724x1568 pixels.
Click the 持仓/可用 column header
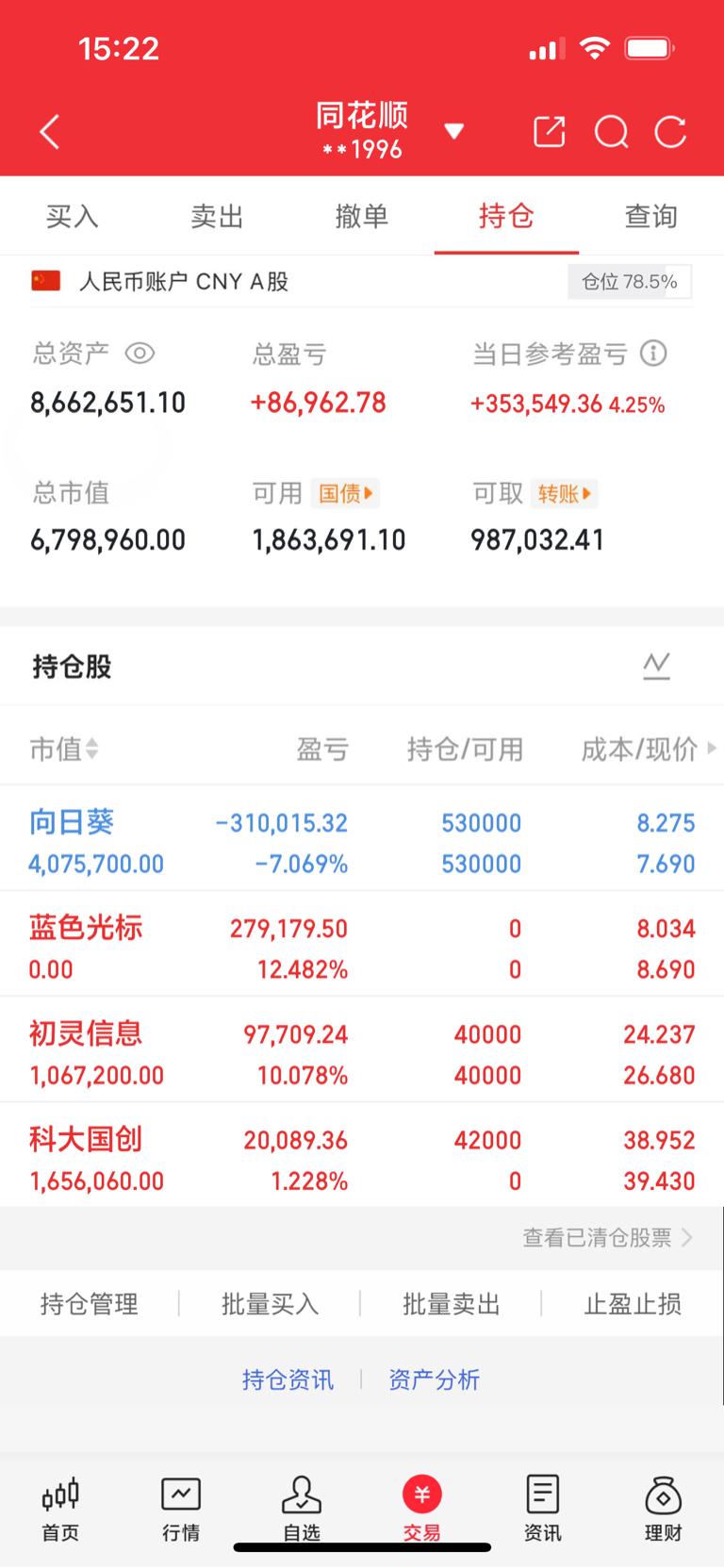465,750
